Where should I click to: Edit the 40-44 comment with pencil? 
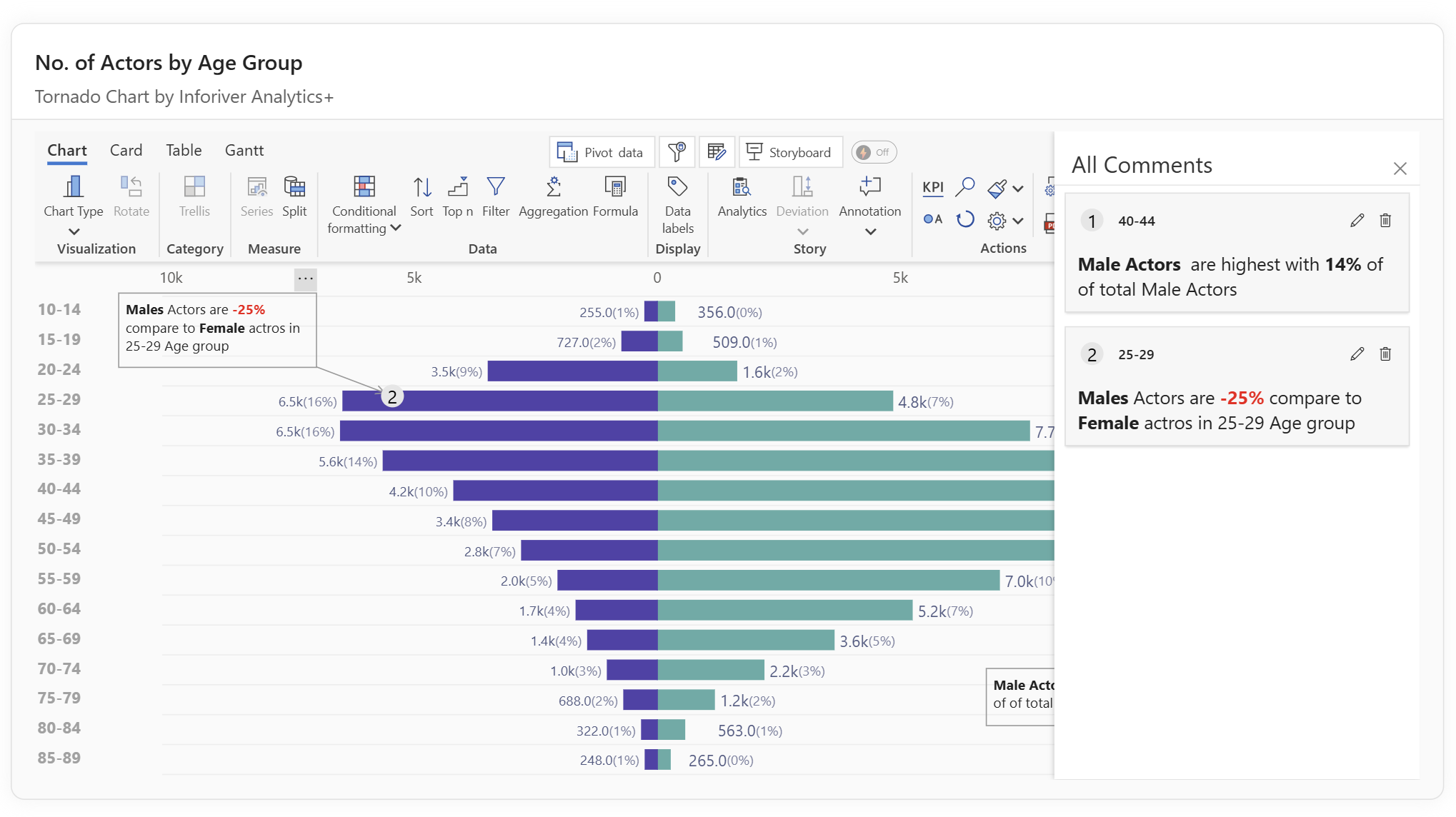point(1357,221)
